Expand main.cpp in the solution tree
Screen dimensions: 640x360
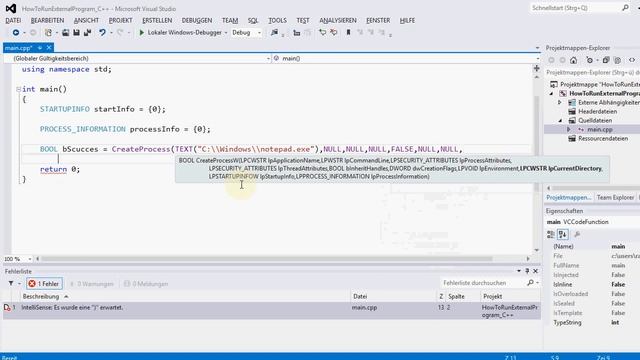click(569, 129)
